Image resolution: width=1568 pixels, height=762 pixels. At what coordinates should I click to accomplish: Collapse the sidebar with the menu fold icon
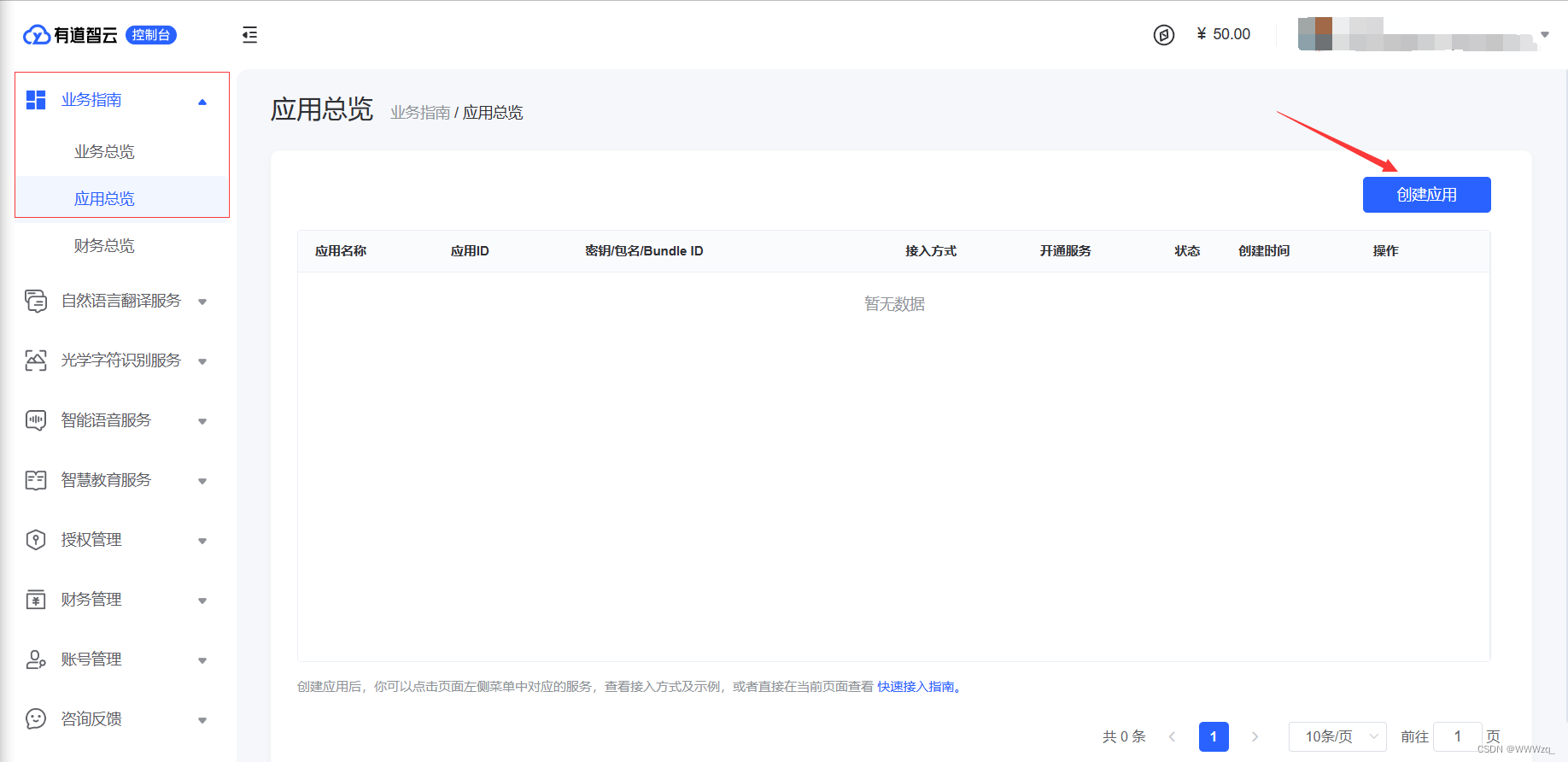[249, 35]
